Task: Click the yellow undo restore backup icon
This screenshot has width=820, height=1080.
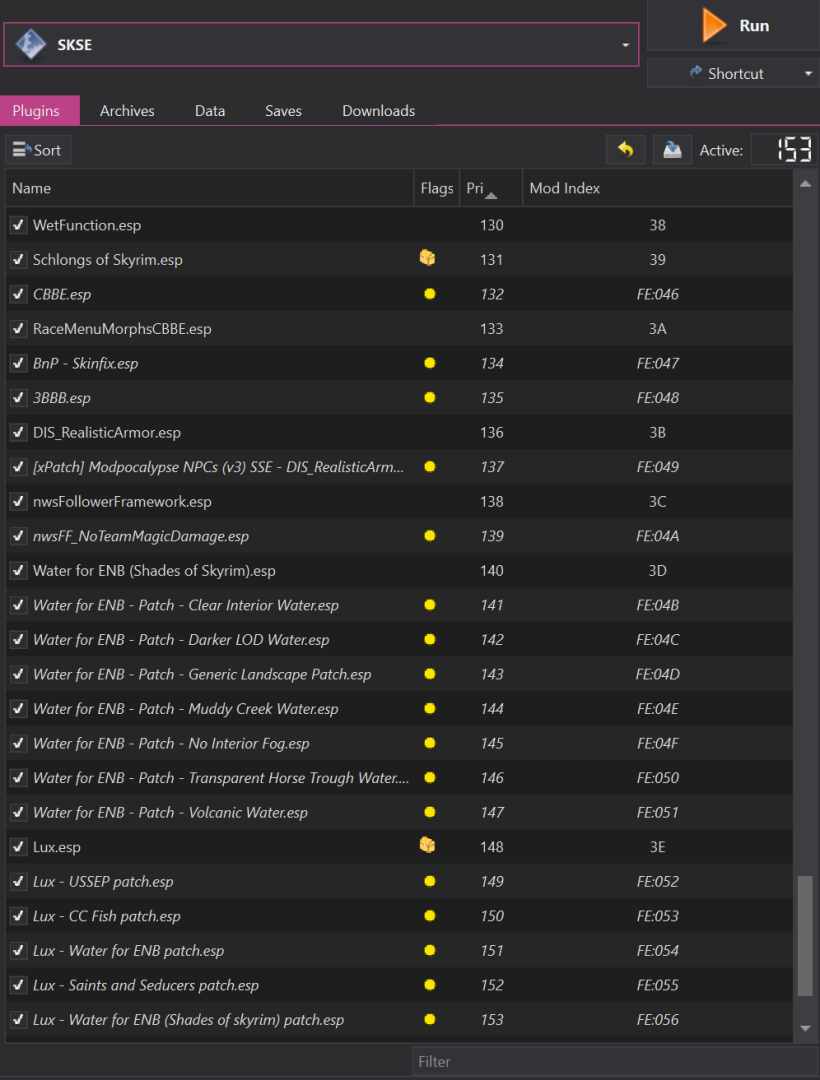Action: (625, 149)
